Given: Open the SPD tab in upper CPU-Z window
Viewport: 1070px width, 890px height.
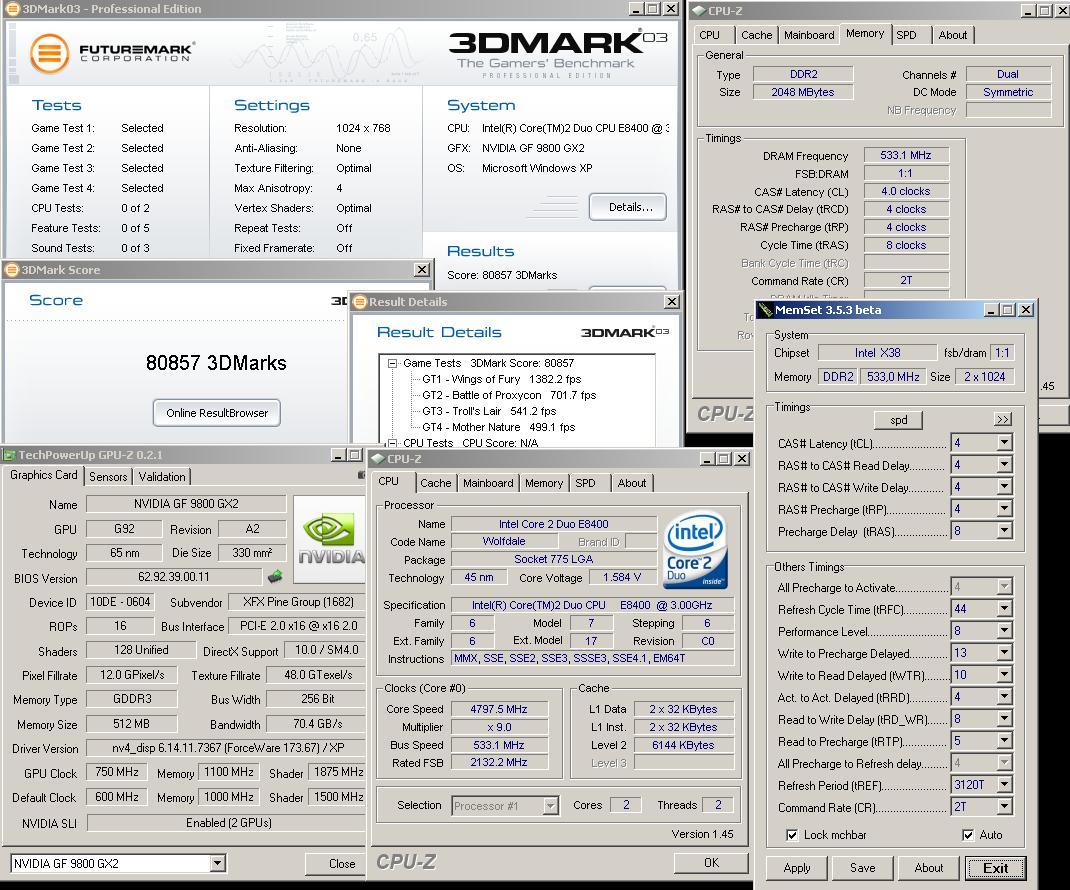Looking at the screenshot, I should click(x=906, y=35).
